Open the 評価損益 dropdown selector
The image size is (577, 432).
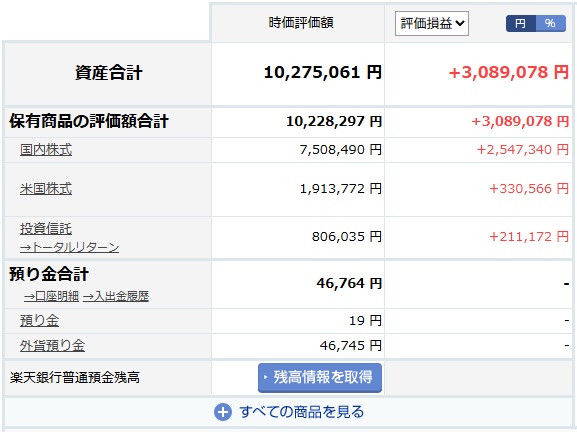[x=432, y=24]
